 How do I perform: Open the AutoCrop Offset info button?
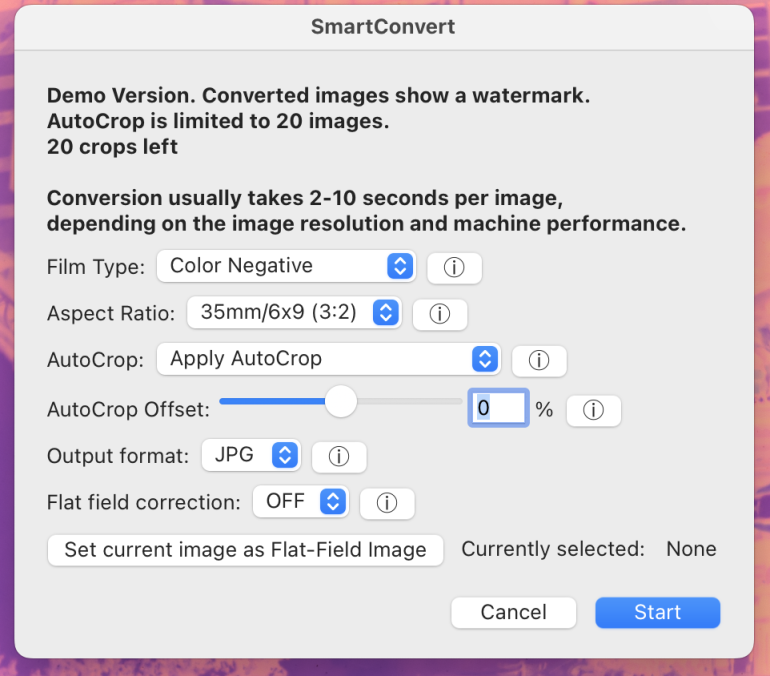(x=593, y=410)
